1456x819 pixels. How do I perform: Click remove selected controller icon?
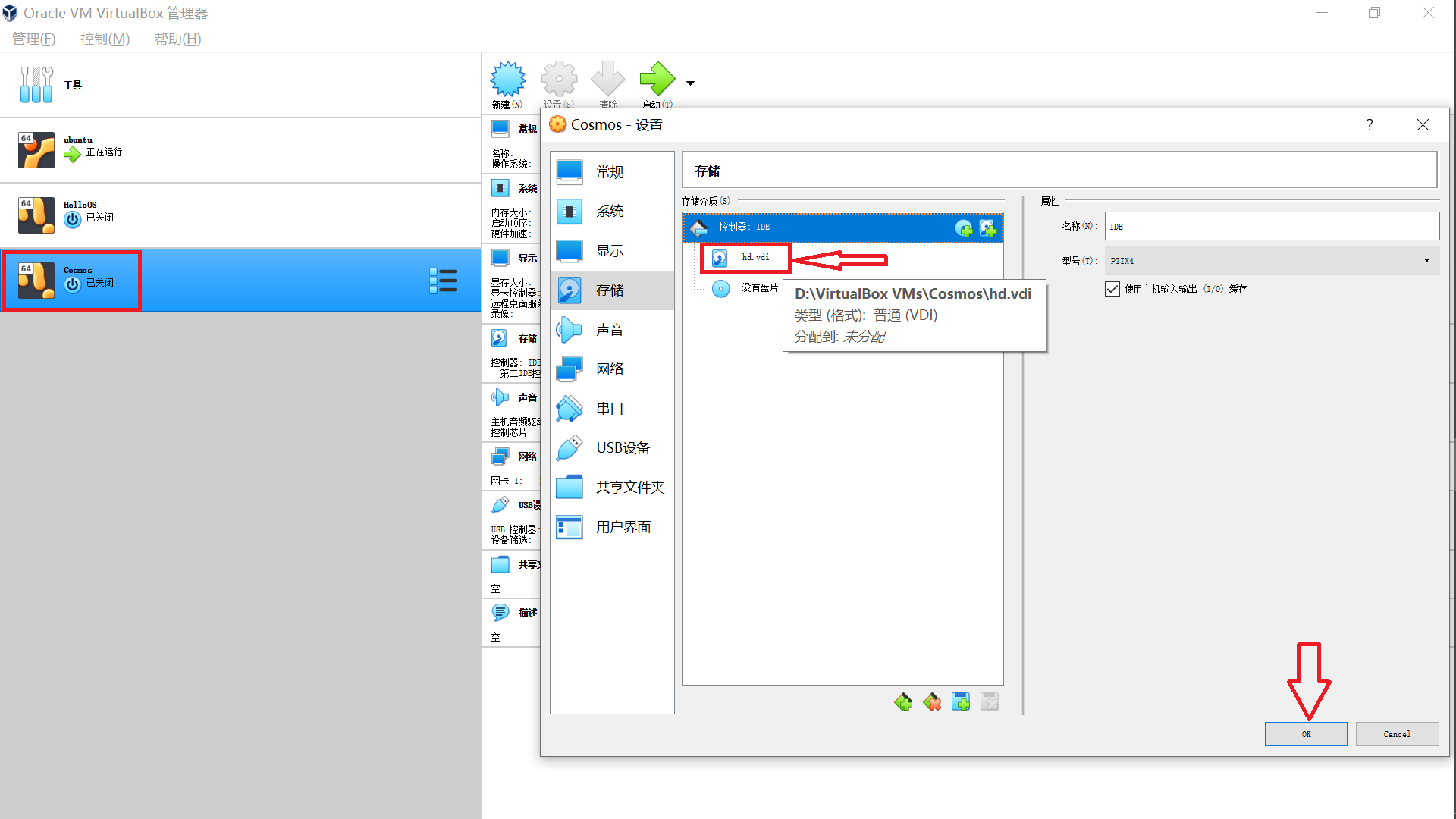tap(932, 702)
